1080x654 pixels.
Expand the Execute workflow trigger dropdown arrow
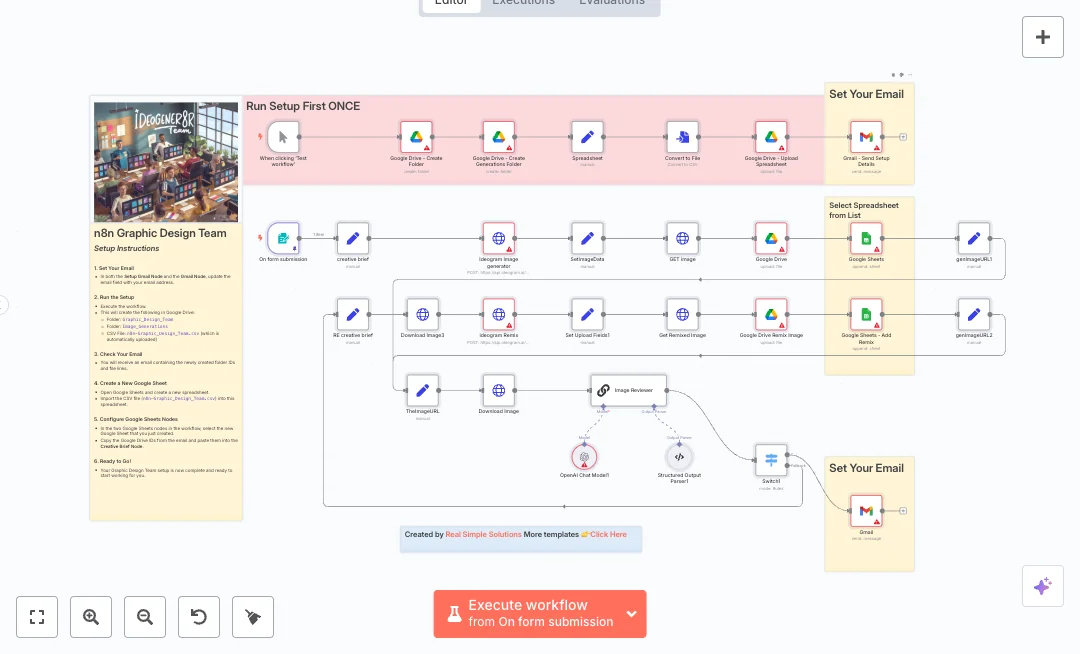(631, 614)
